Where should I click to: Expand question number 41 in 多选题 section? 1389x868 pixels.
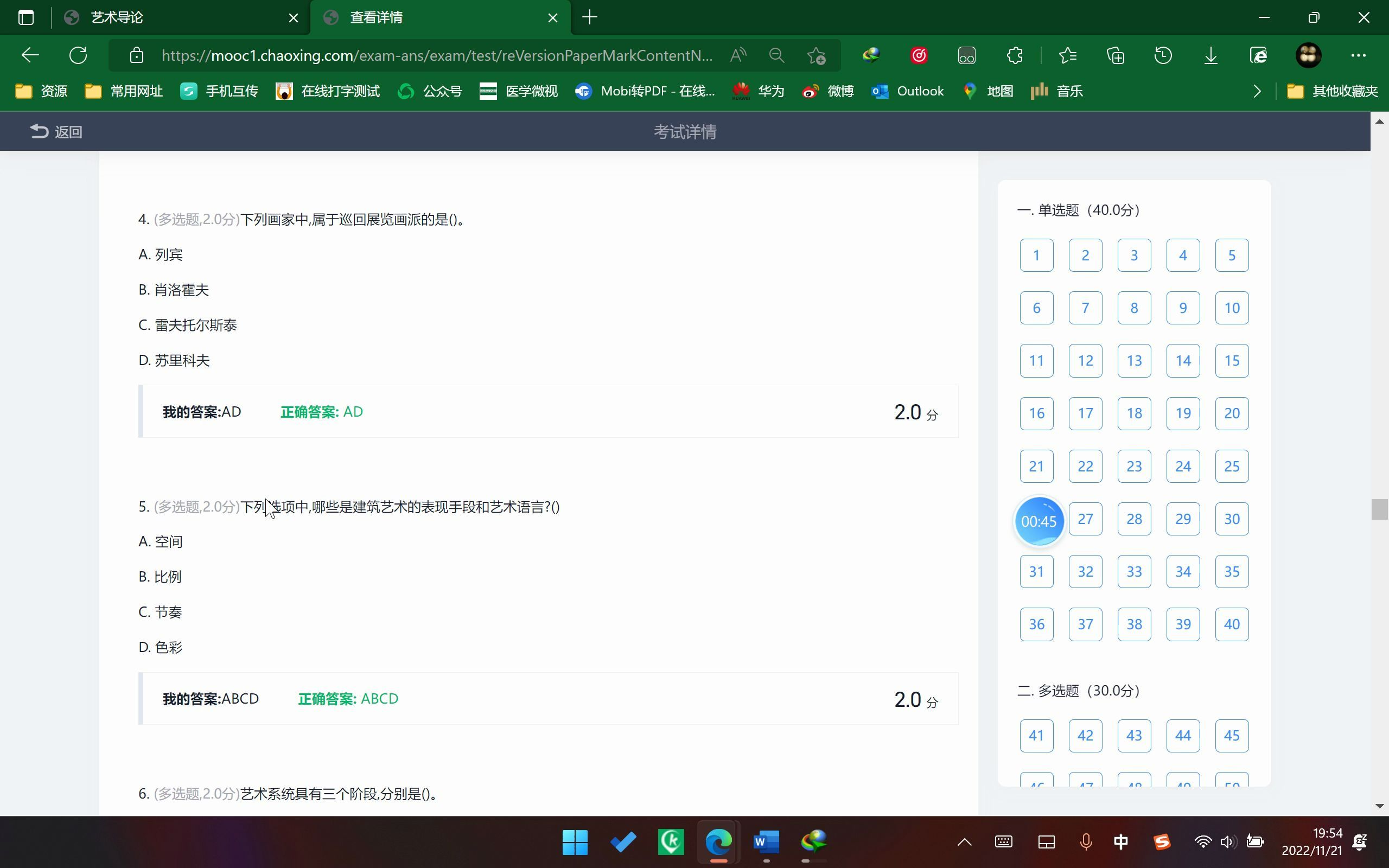pos(1036,735)
